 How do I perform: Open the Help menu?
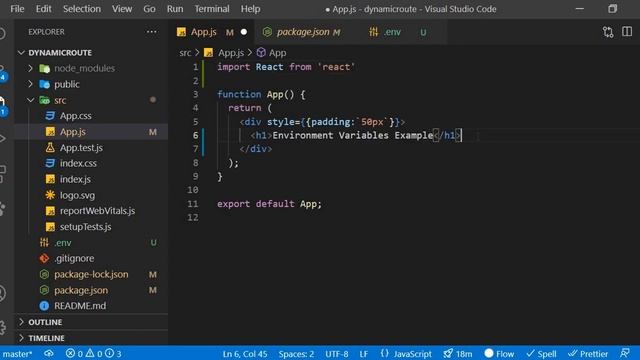(250, 9)
